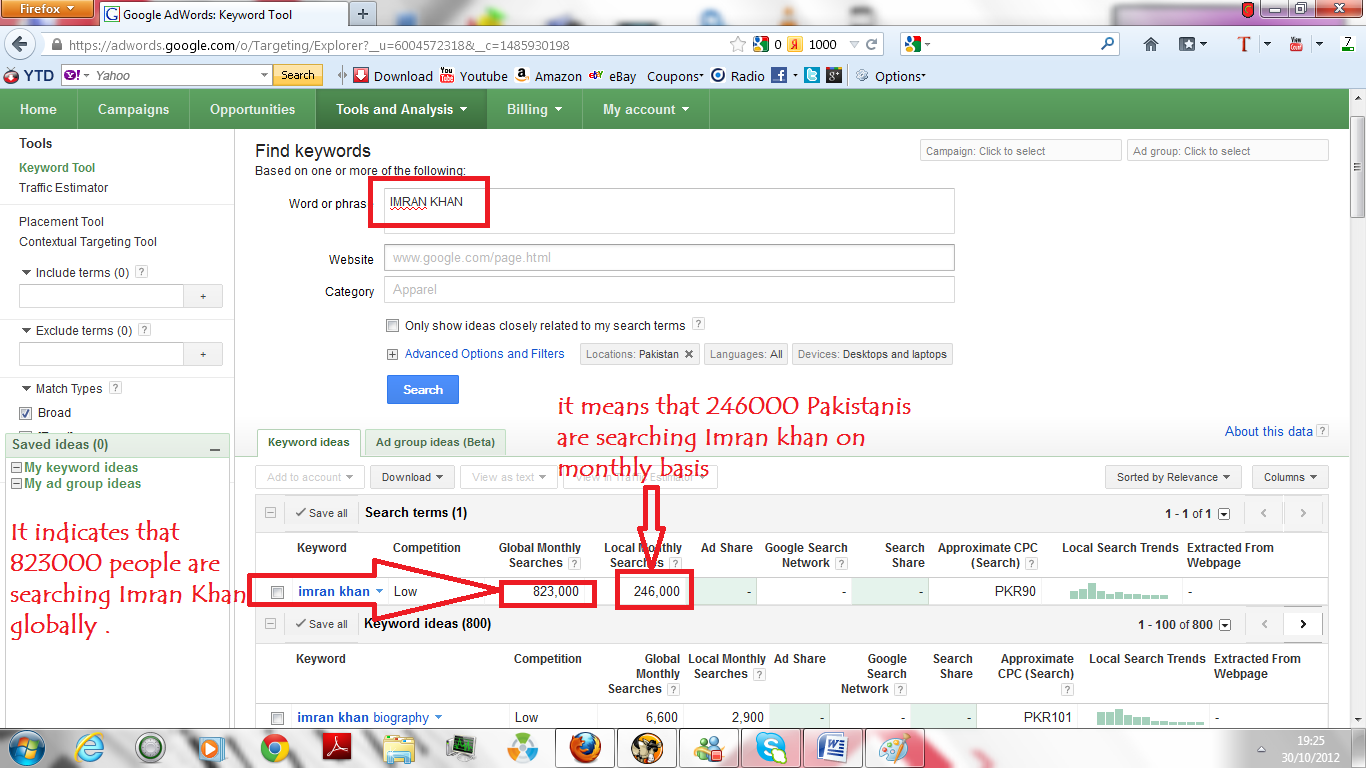This screenshot has width=1366, height=768.
Task: Open eBay shortcut in the toolbar
Action: [x=613, y=76]
